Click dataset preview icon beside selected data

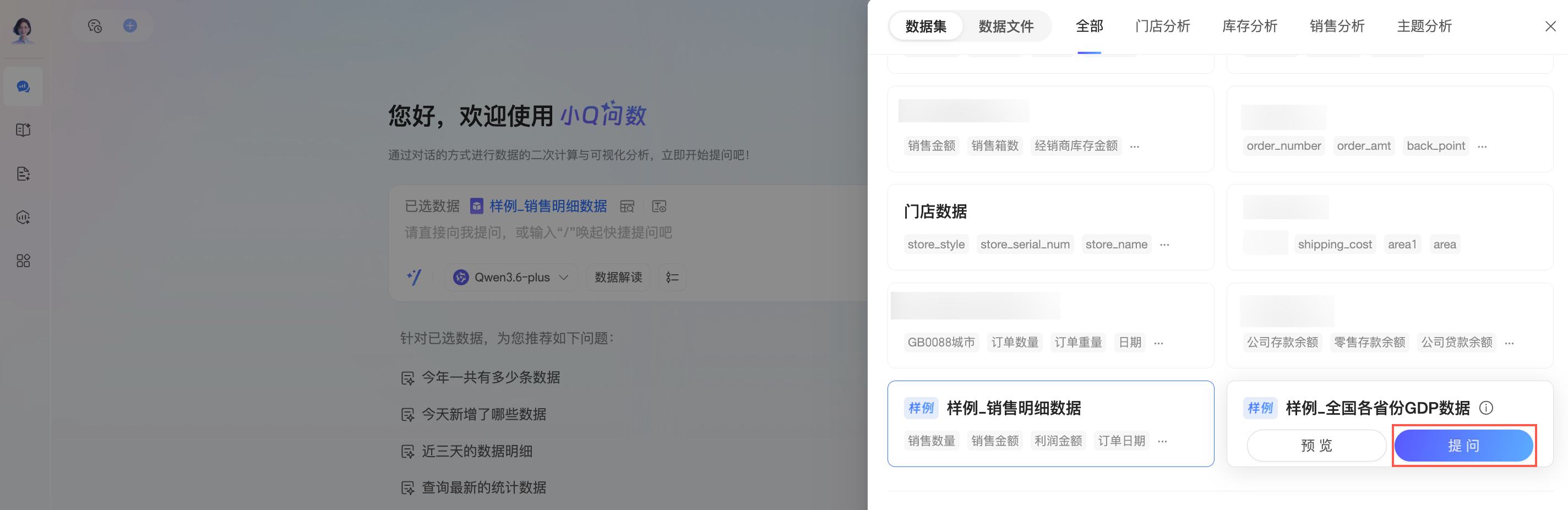click(627, 207)
